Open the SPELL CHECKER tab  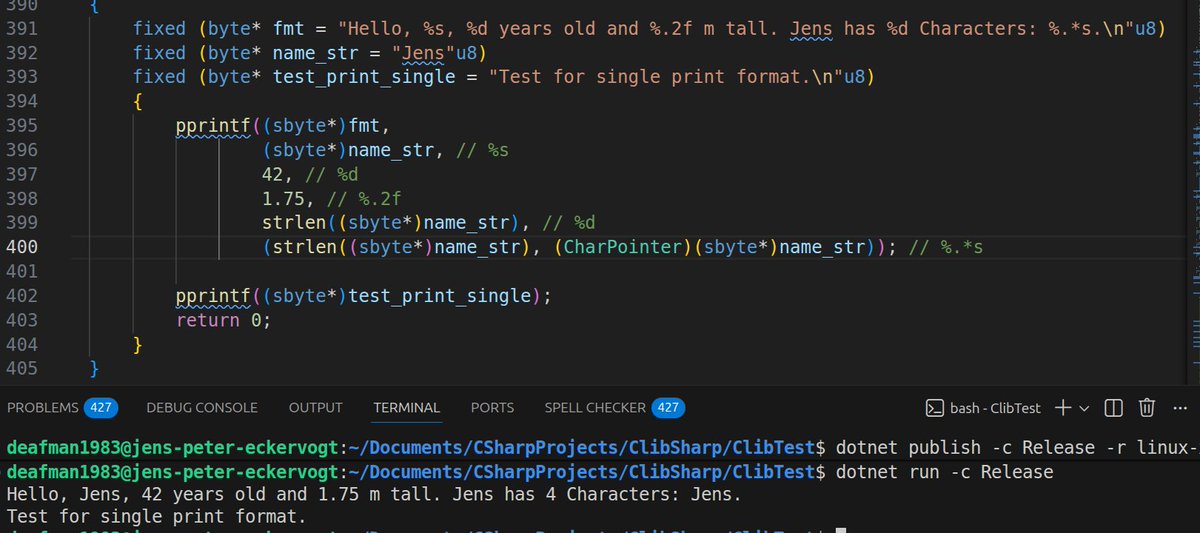click(596, 408)
